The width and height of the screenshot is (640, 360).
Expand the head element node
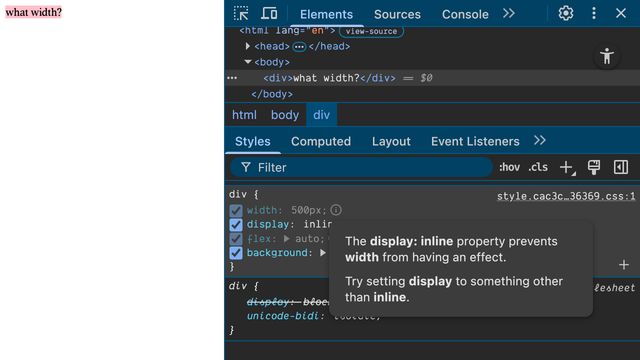click(x=247, y=46)
